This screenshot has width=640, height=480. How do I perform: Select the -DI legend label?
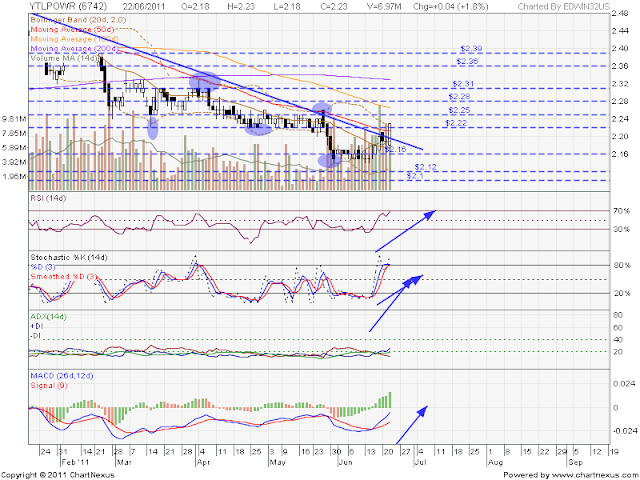pyautogui.click(x=36, y=336)
